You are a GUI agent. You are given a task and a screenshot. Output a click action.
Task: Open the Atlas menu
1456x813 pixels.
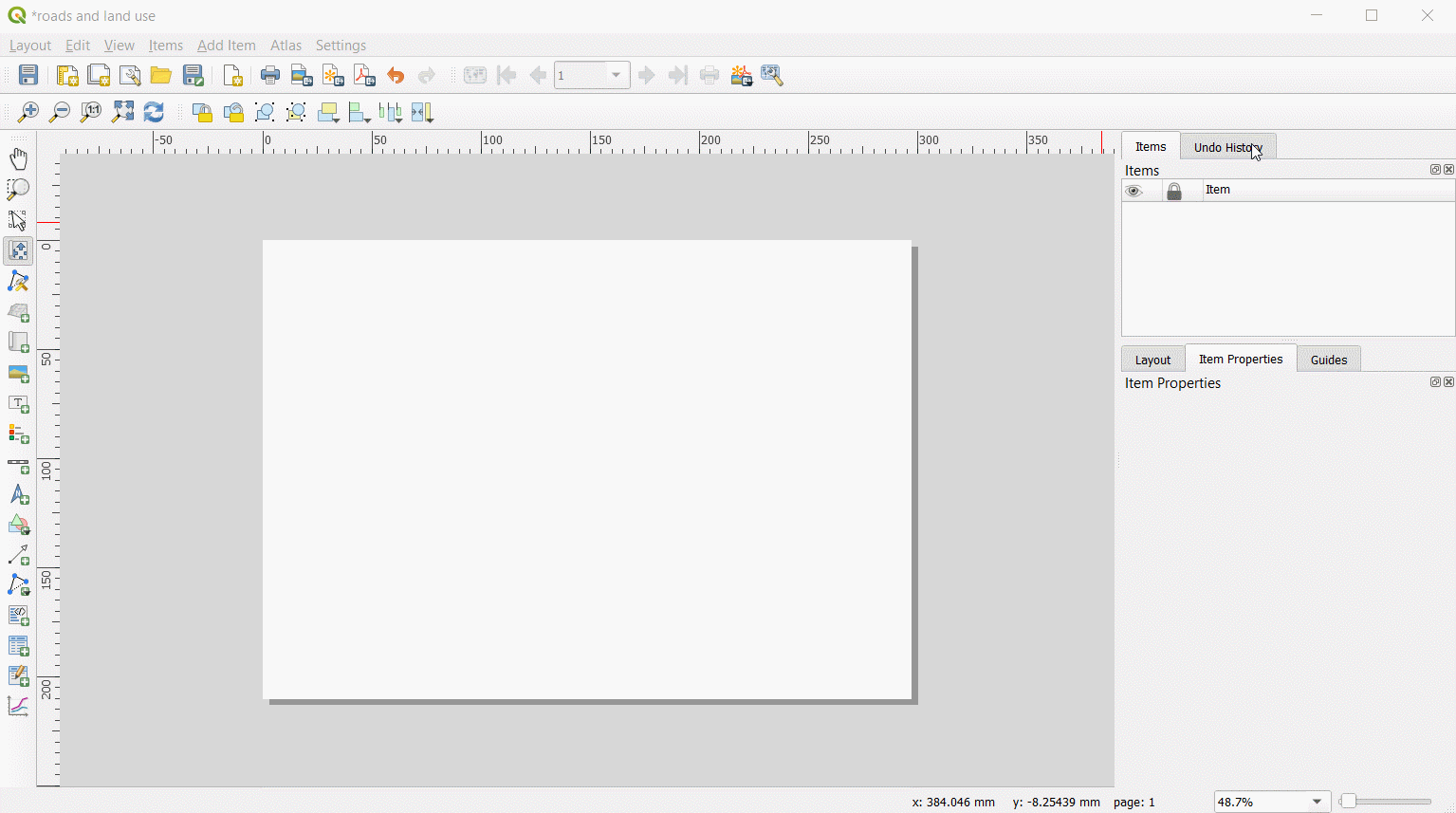pyautogui.click(x=286, y=46)
